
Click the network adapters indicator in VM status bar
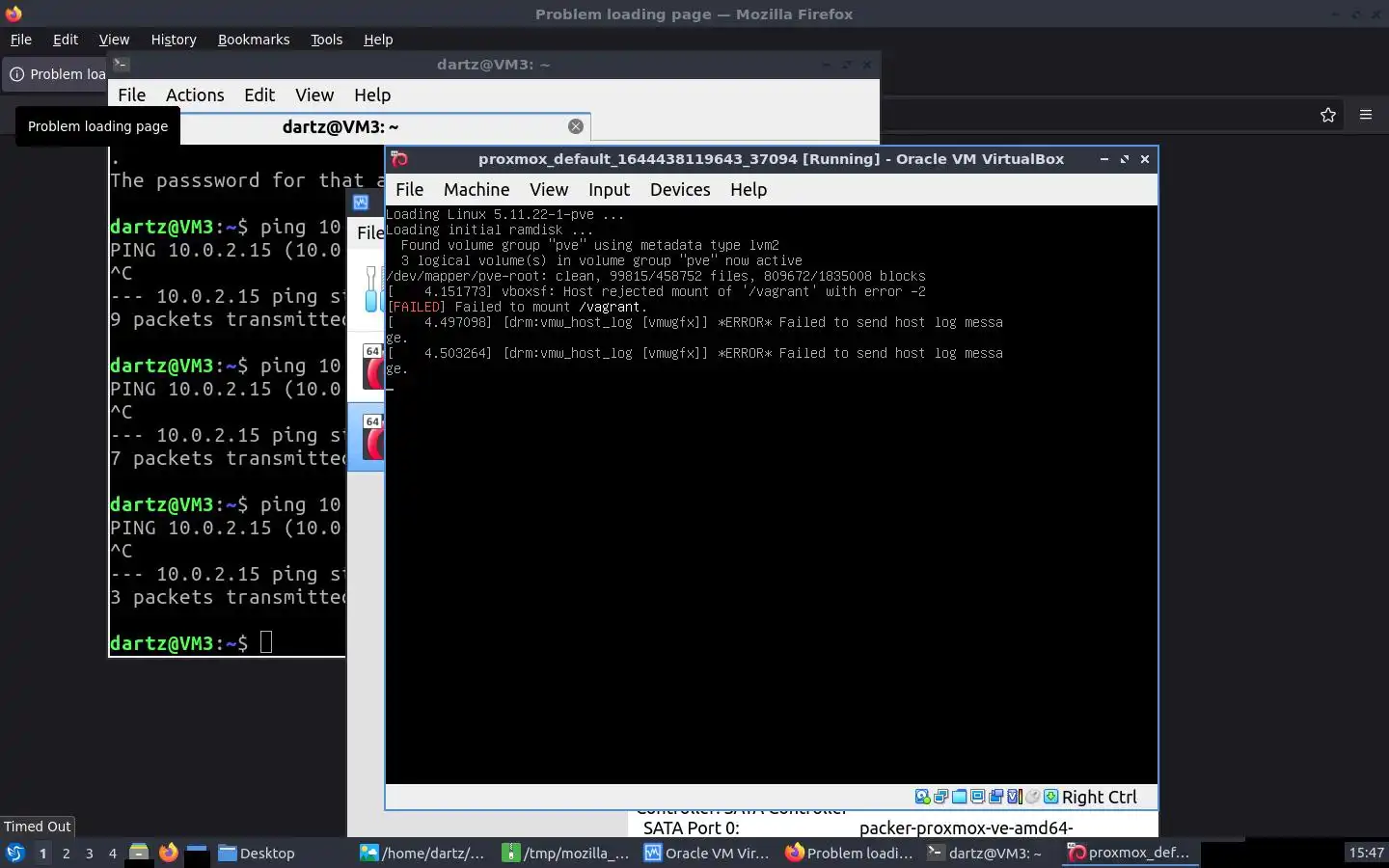[x=940, y=797]
